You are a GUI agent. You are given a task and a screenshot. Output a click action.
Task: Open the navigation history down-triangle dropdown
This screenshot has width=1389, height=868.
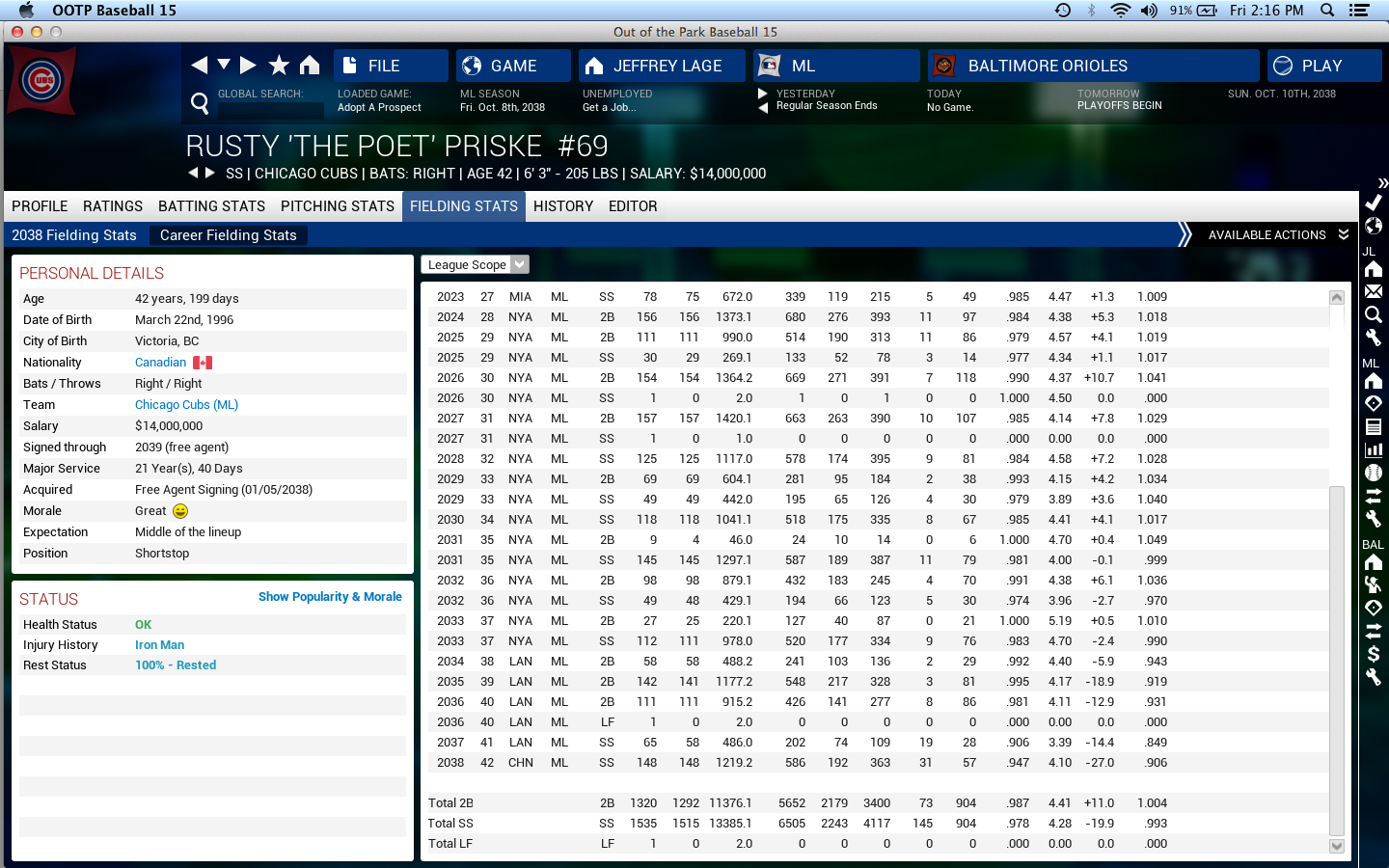224,65
